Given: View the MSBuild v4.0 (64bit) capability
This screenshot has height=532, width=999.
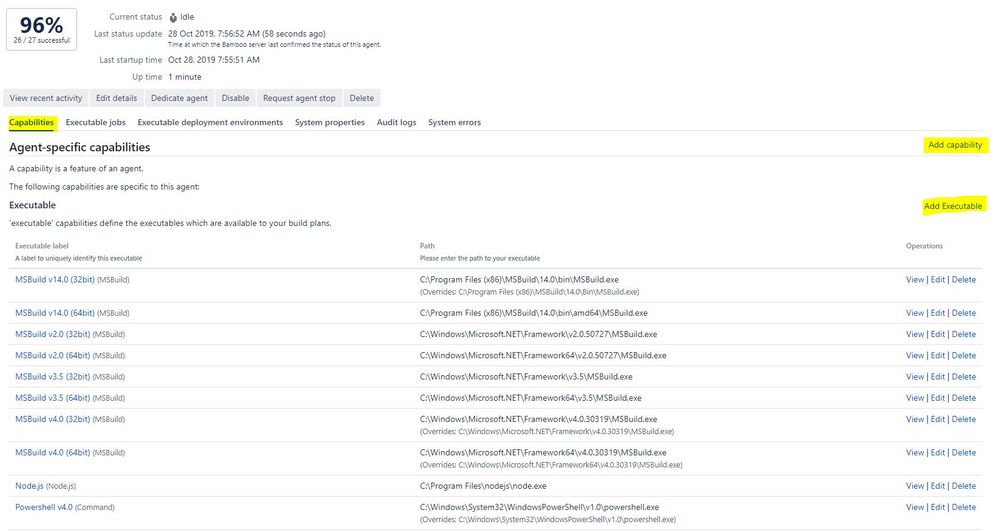Looking at the screenshot, I should pyautogui.click(x=915, y=452).
